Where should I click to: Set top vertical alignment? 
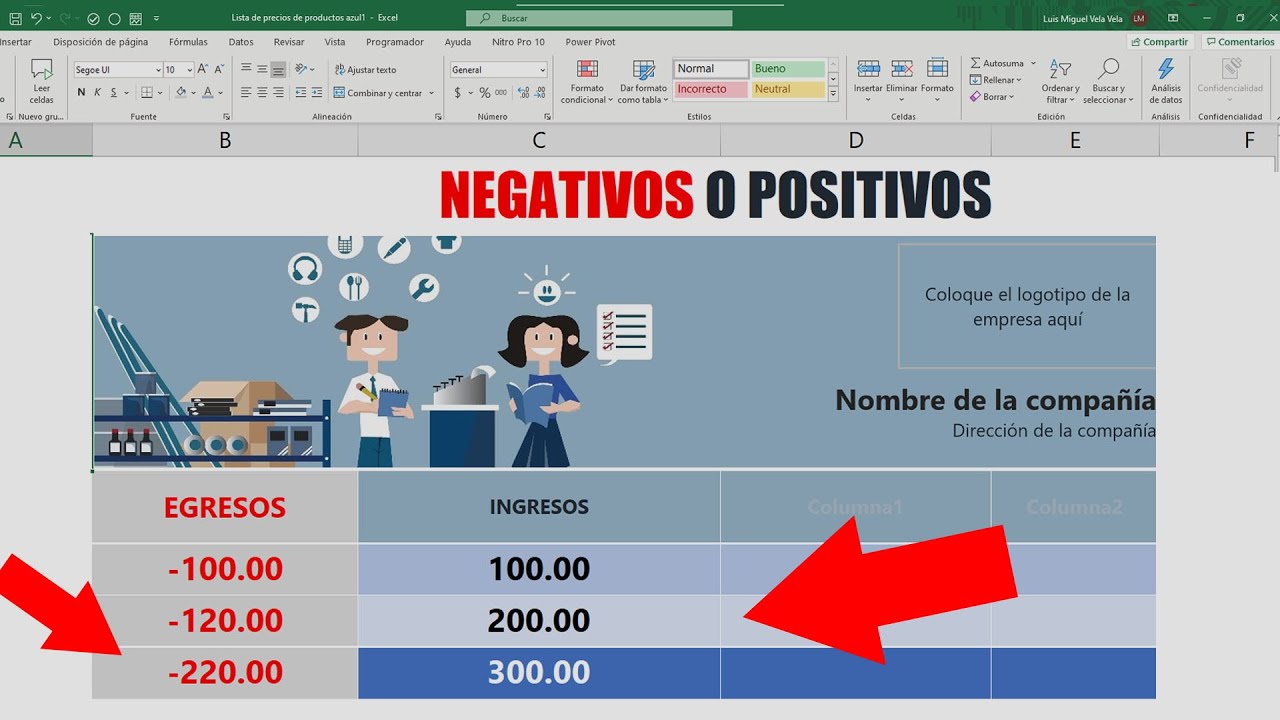246,69
